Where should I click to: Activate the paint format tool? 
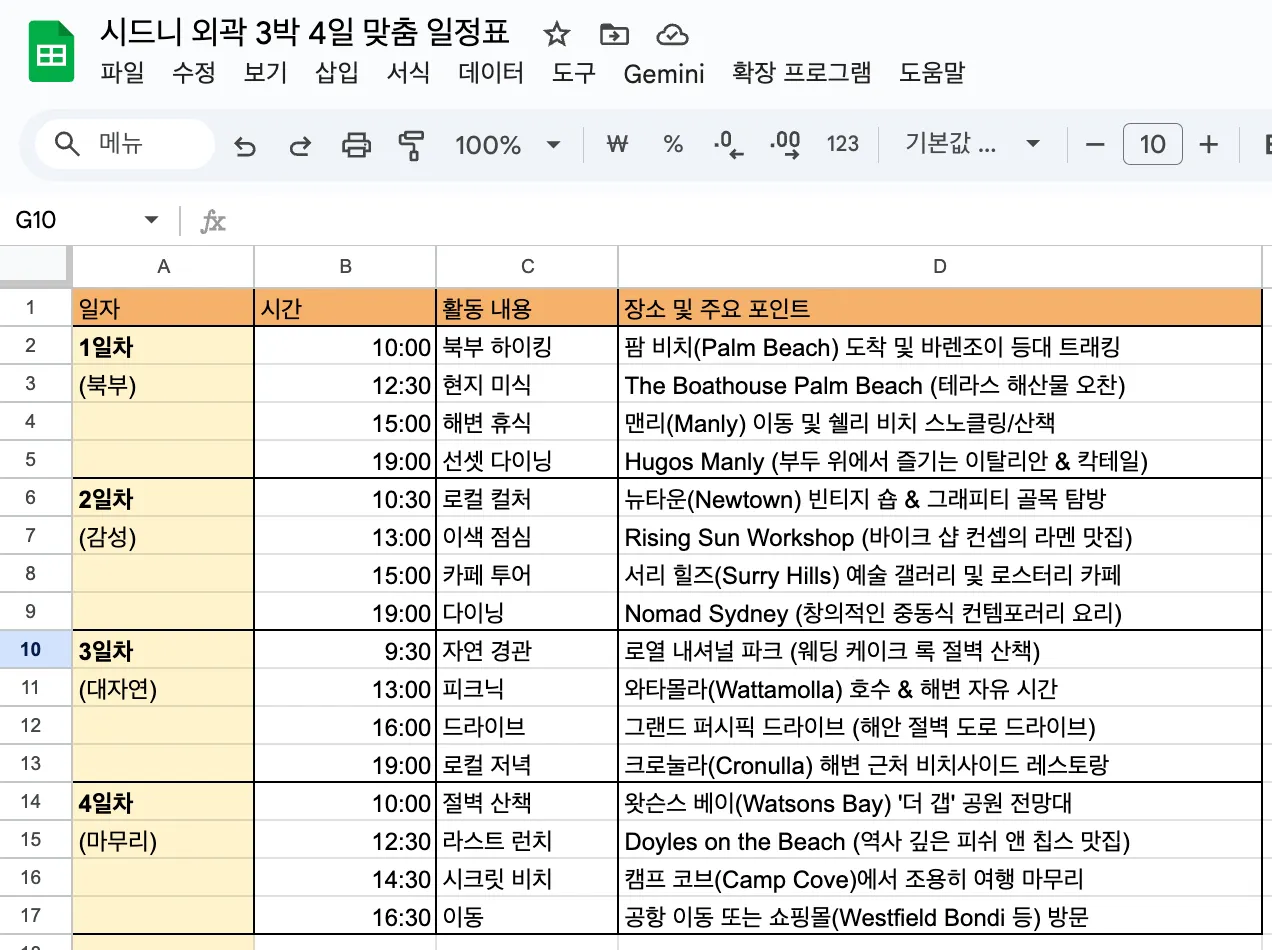411,146
